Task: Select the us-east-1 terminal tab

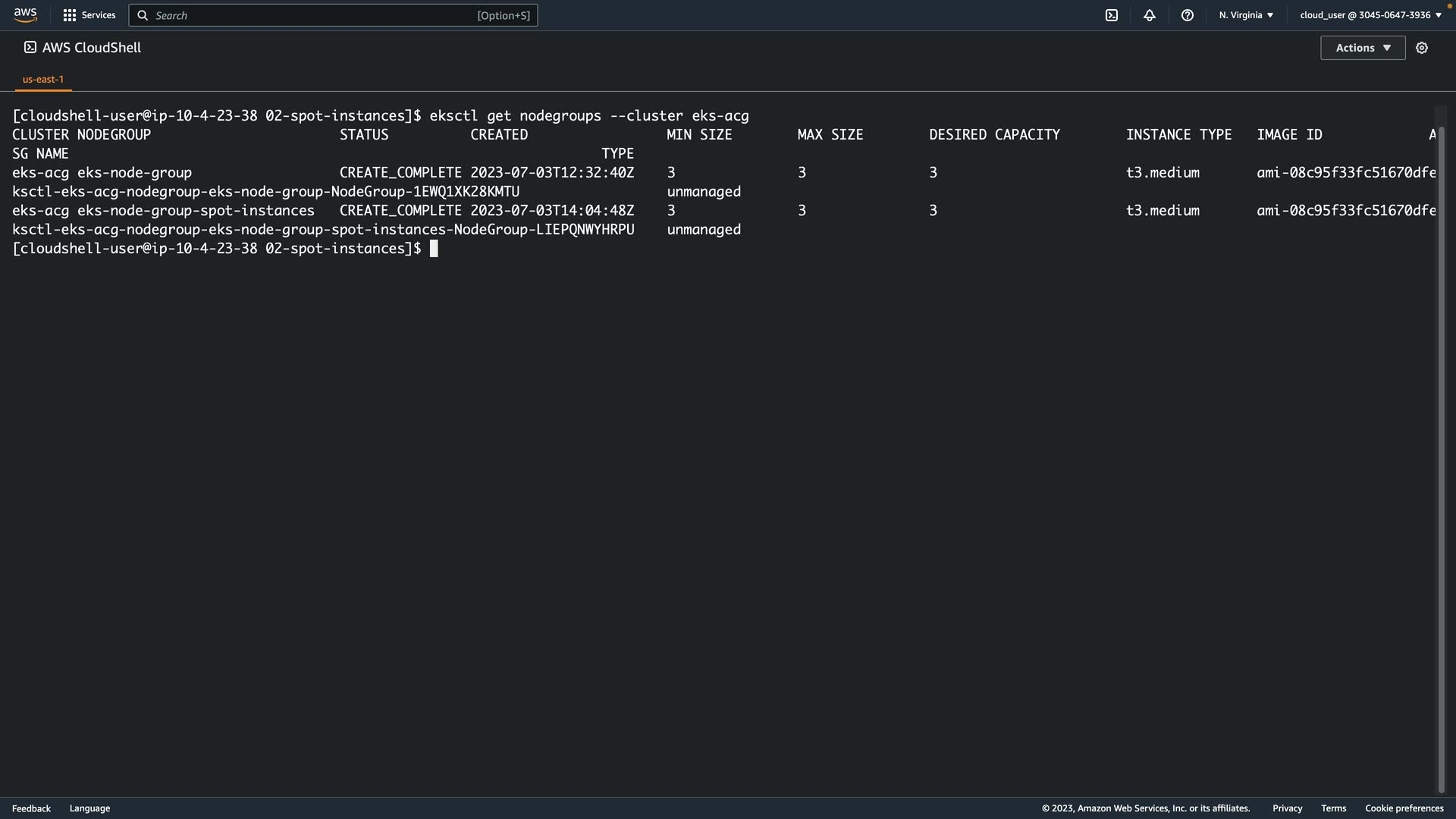Action: point(43,79)
